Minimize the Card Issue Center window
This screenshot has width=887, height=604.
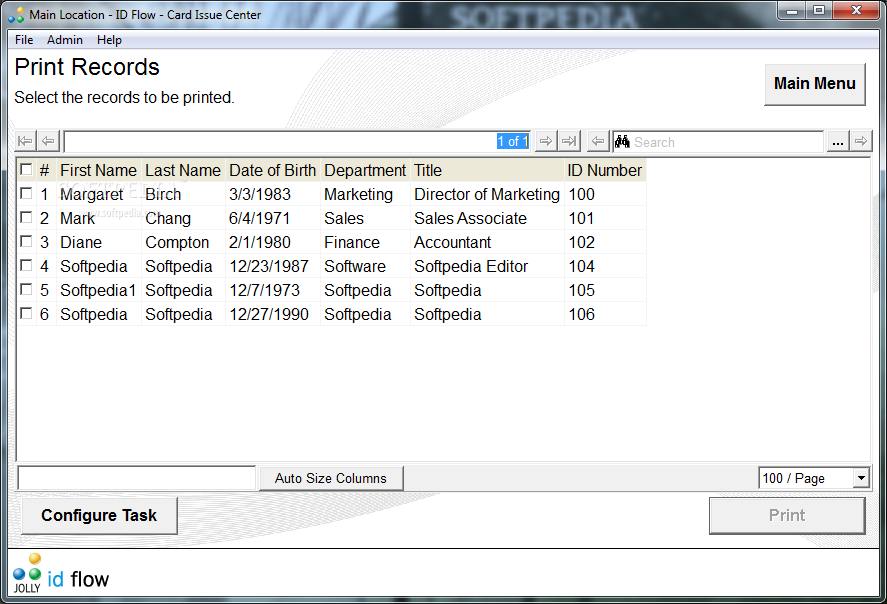tap(793, 10)
